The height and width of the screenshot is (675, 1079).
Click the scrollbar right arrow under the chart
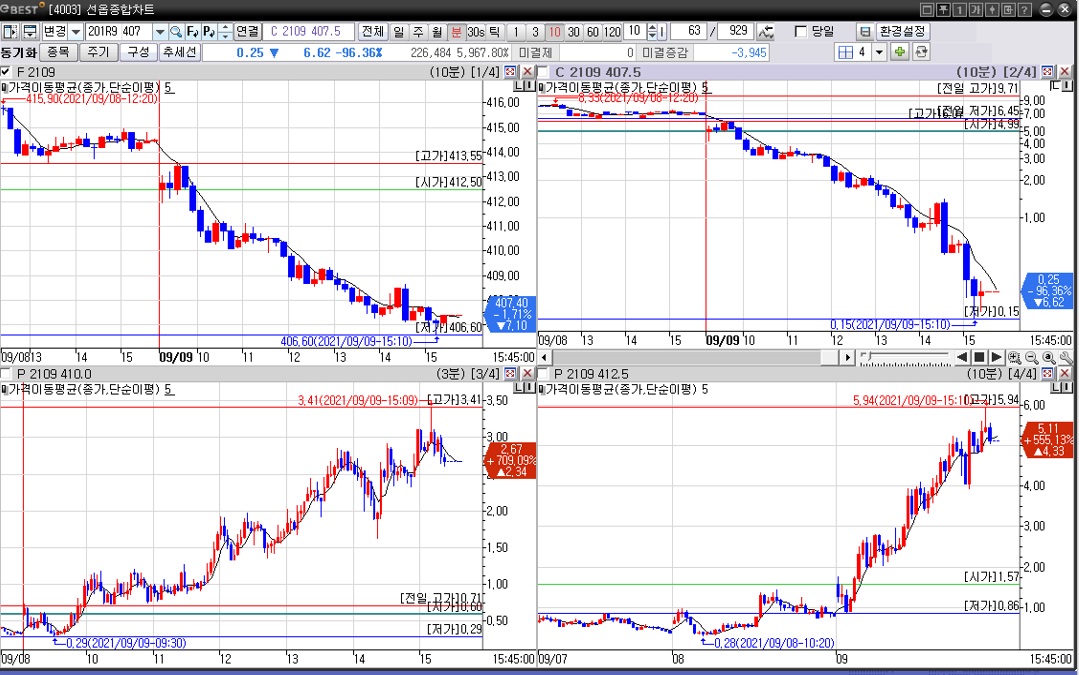tap(848, 358)
